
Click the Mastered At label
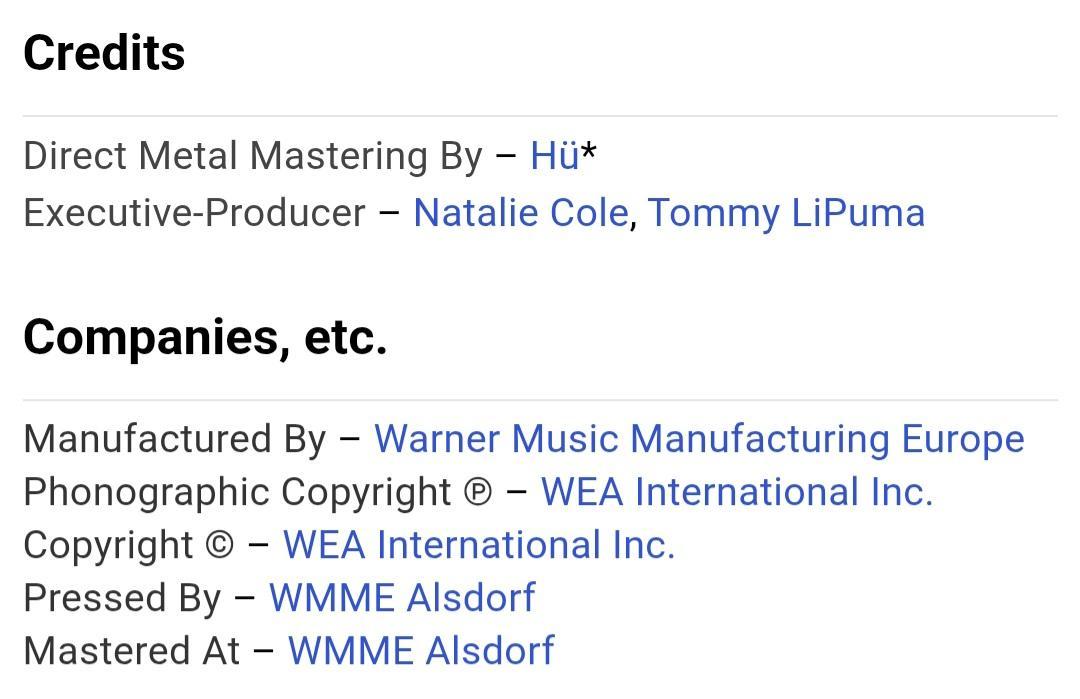(x=132, y=651)
